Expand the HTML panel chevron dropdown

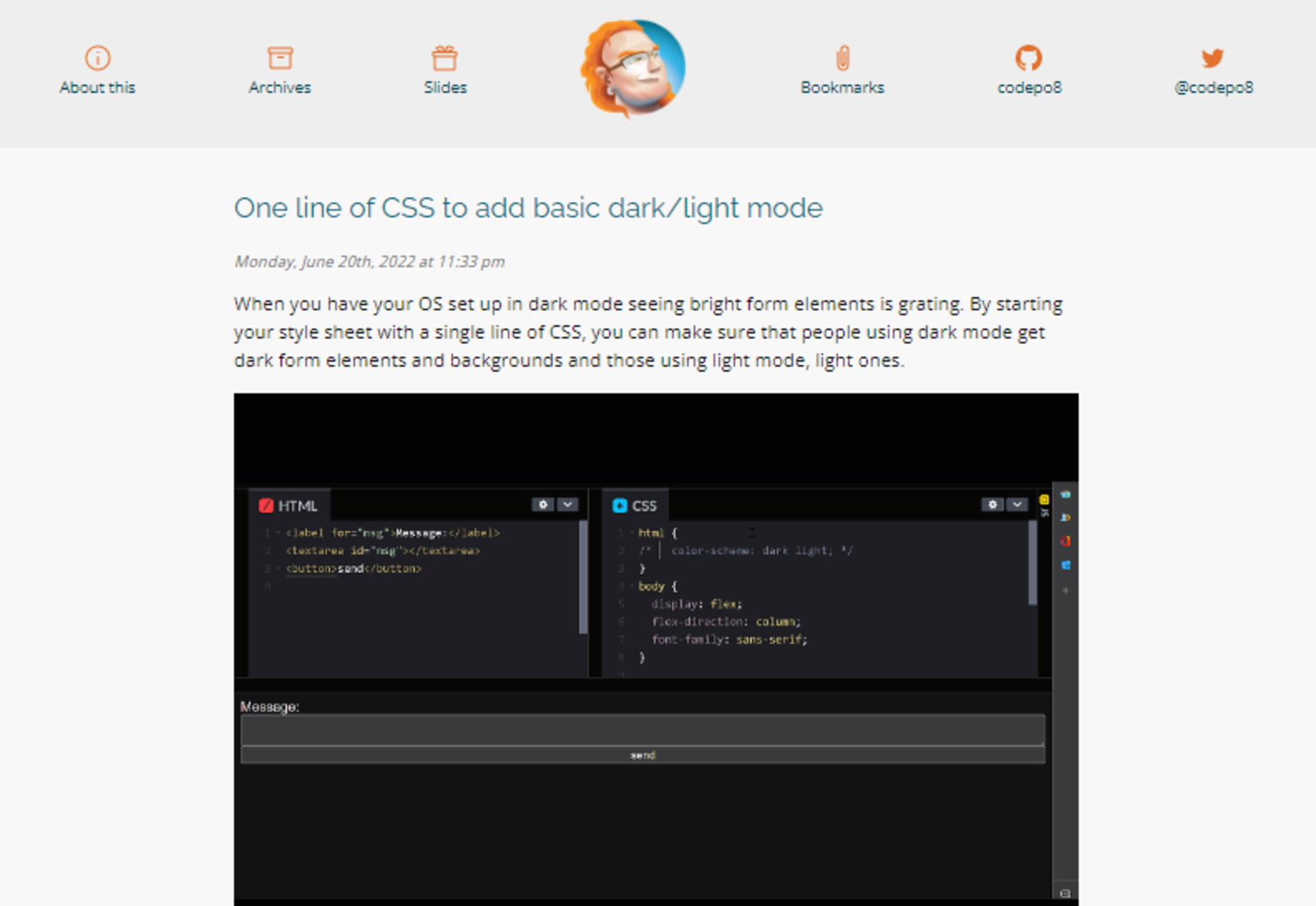[x=567, y=505]
